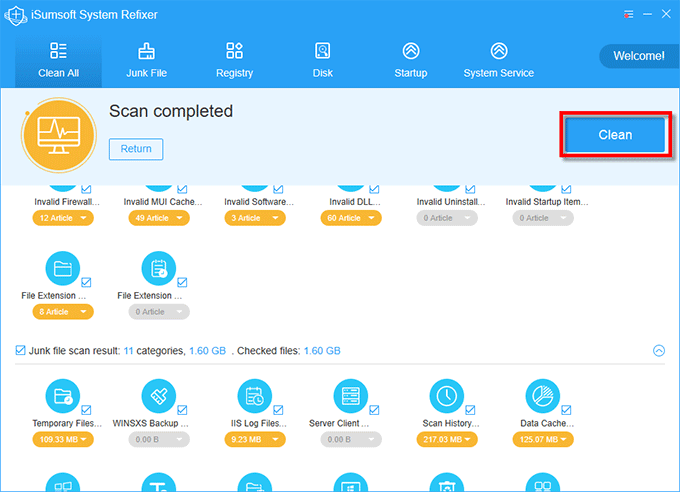Expand the 109.33 MB dropdown
The image size is (680, 492).
point(63,439)
